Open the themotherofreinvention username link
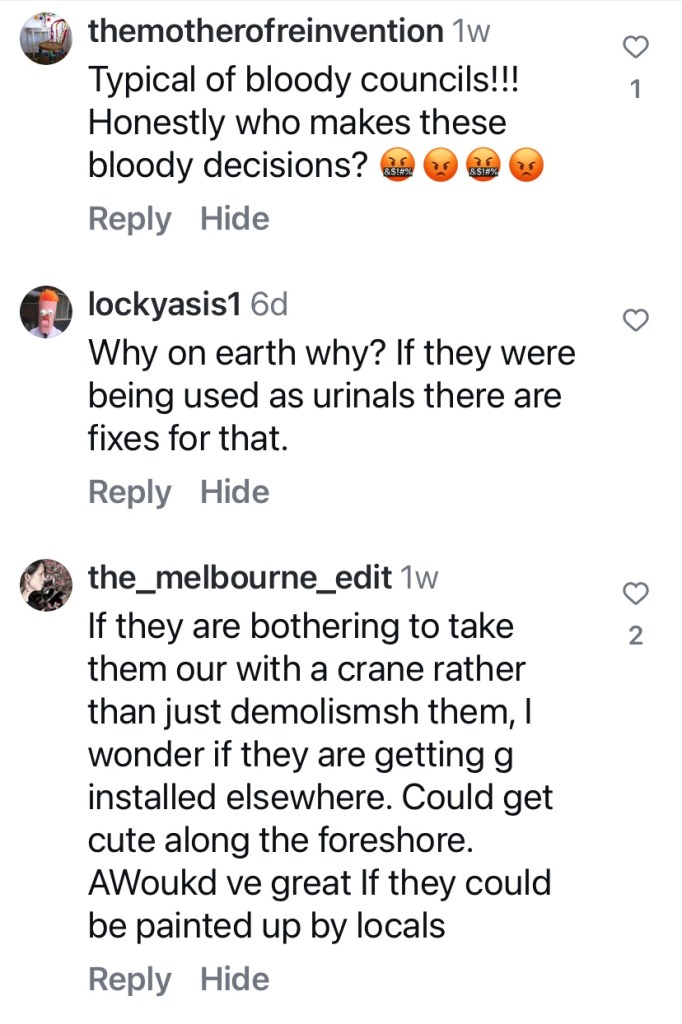 coord(265,31)
